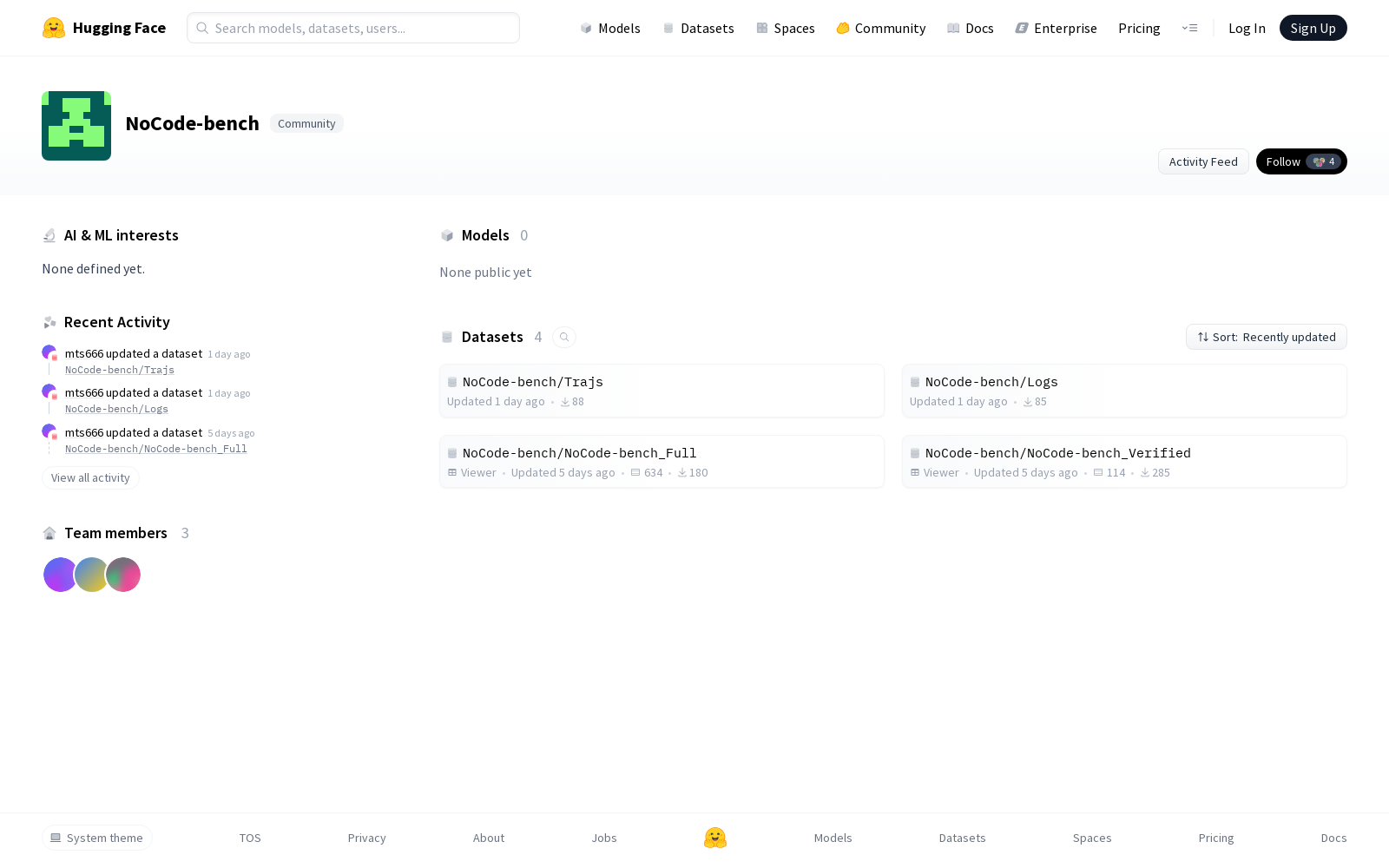Follow the NoCode-bench organization

click(x=1301, y=161)
